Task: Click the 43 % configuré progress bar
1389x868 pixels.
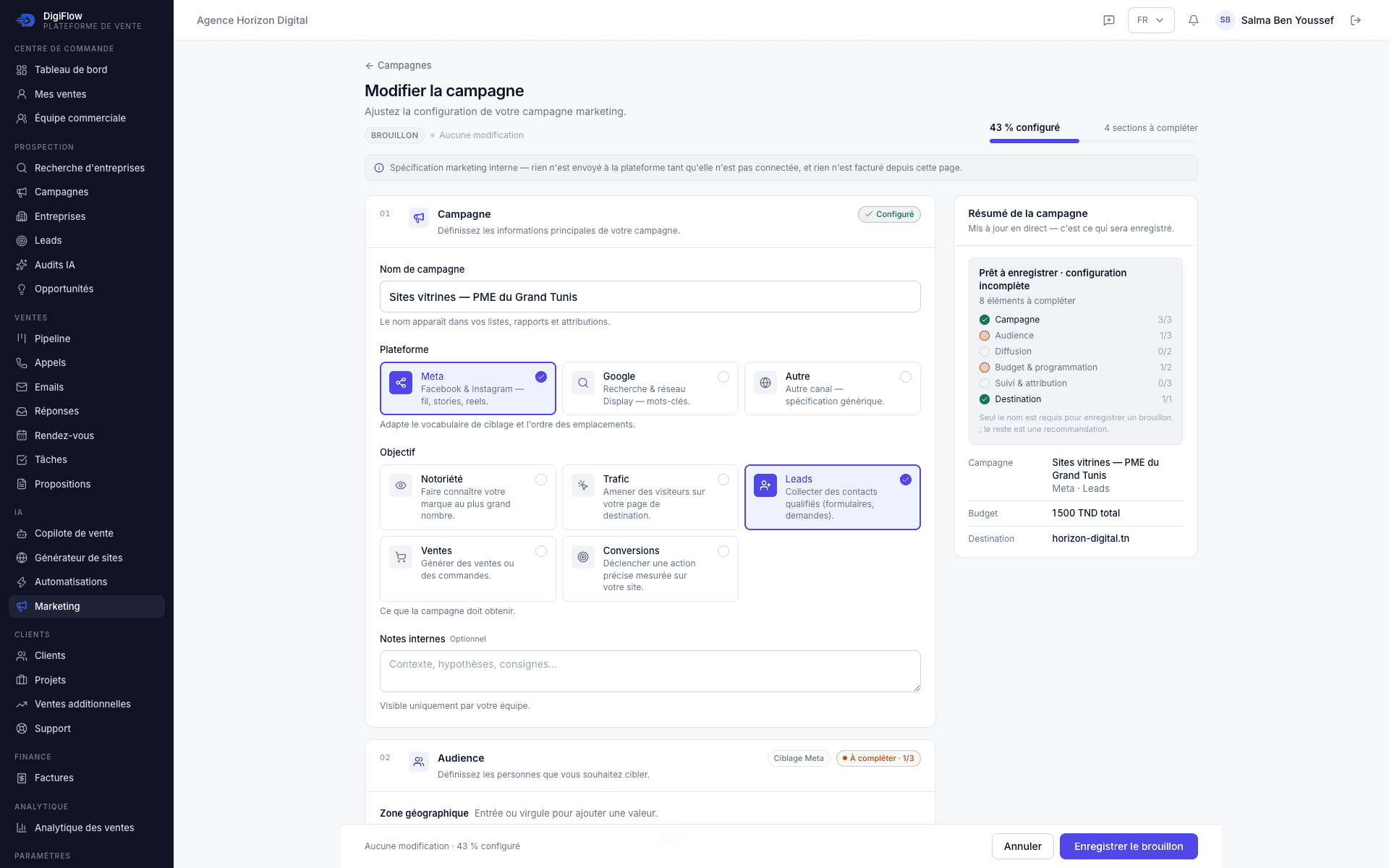Action: click(1093, 141)
